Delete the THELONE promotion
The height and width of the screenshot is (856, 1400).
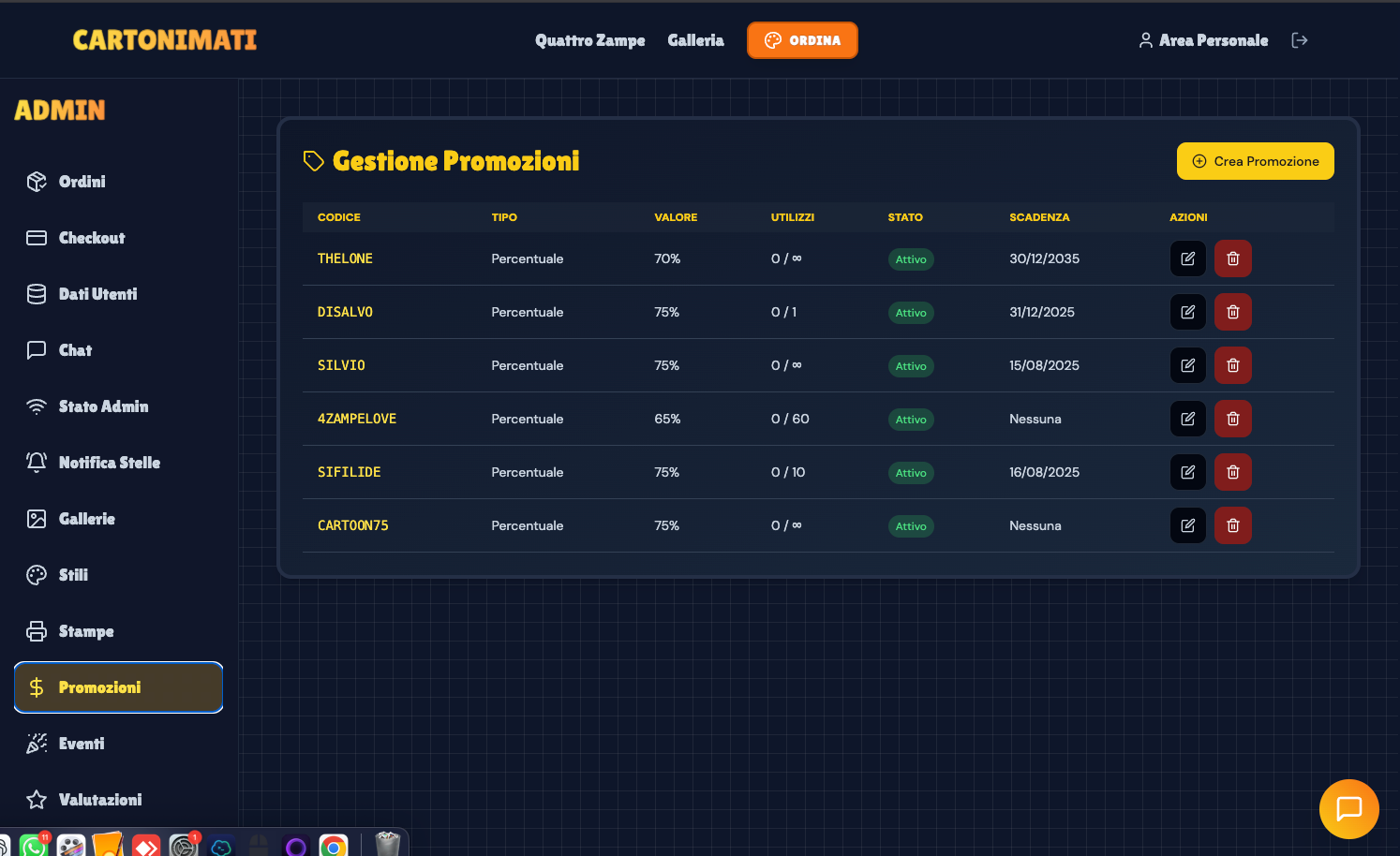(x=1233, y=258)
